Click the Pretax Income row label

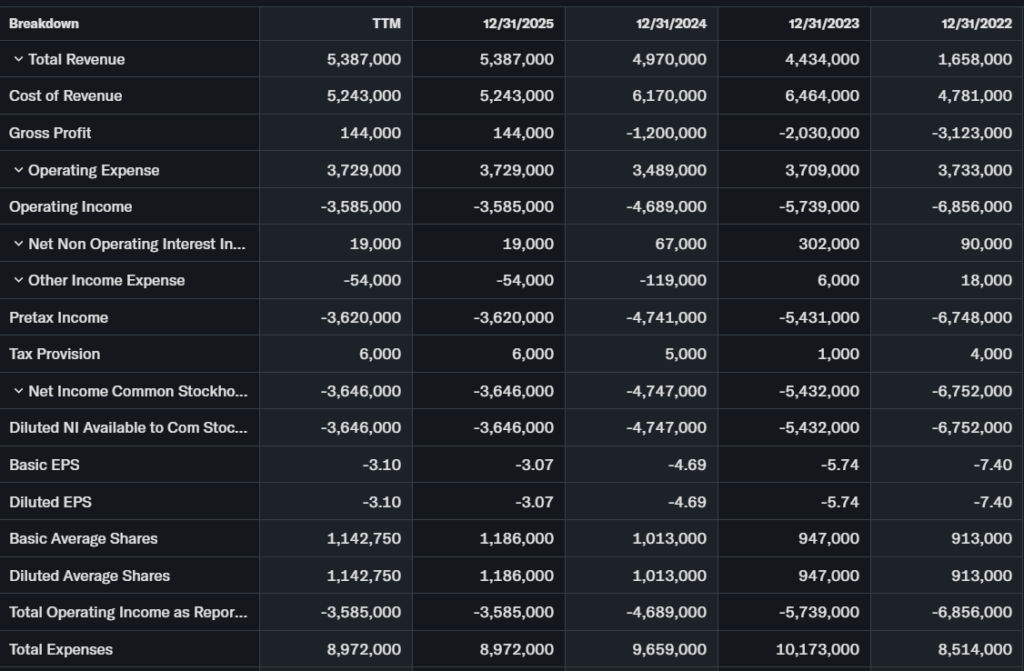pos(58,317)
